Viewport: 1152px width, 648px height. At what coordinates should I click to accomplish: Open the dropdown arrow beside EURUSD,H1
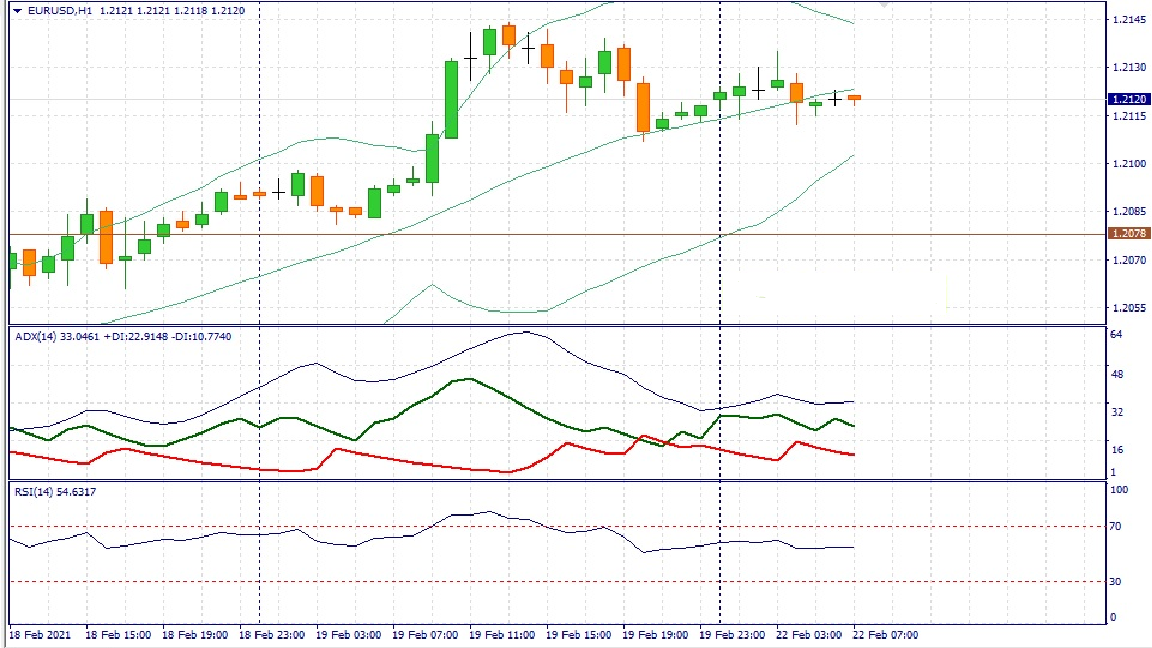click(16, 10)
